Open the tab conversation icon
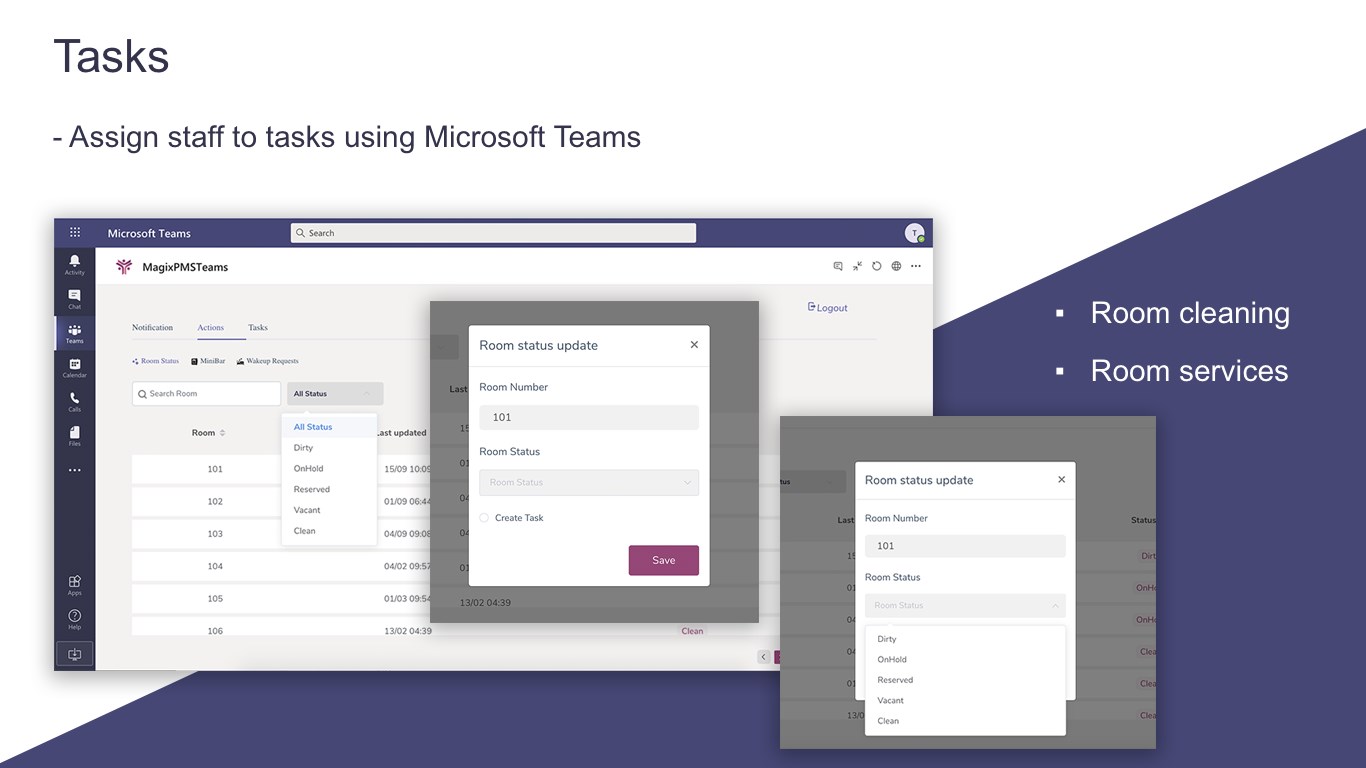This screenshot has width=1366, height=768. coord(838,266)
